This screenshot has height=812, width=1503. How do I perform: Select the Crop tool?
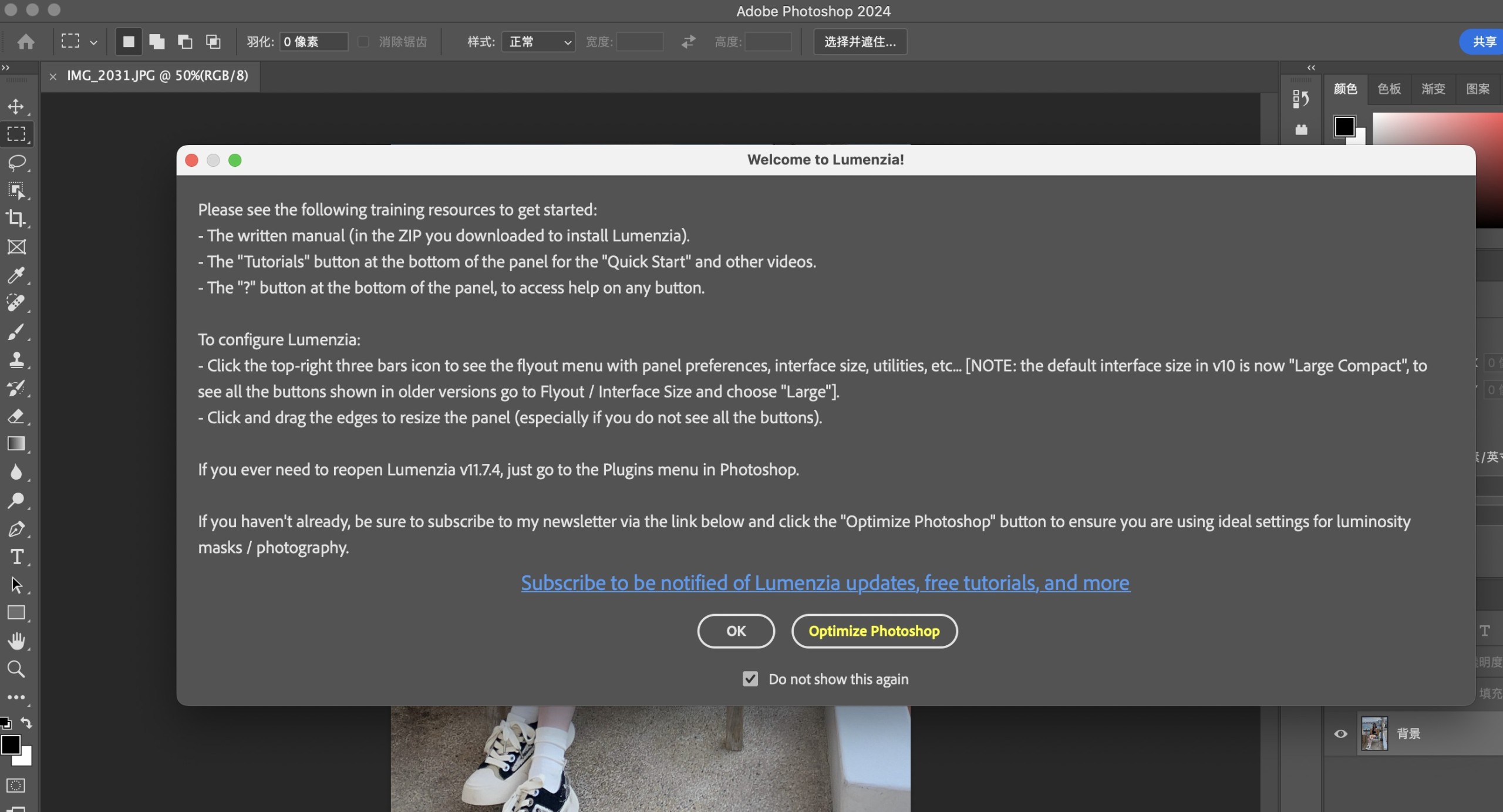click(16, 218)
